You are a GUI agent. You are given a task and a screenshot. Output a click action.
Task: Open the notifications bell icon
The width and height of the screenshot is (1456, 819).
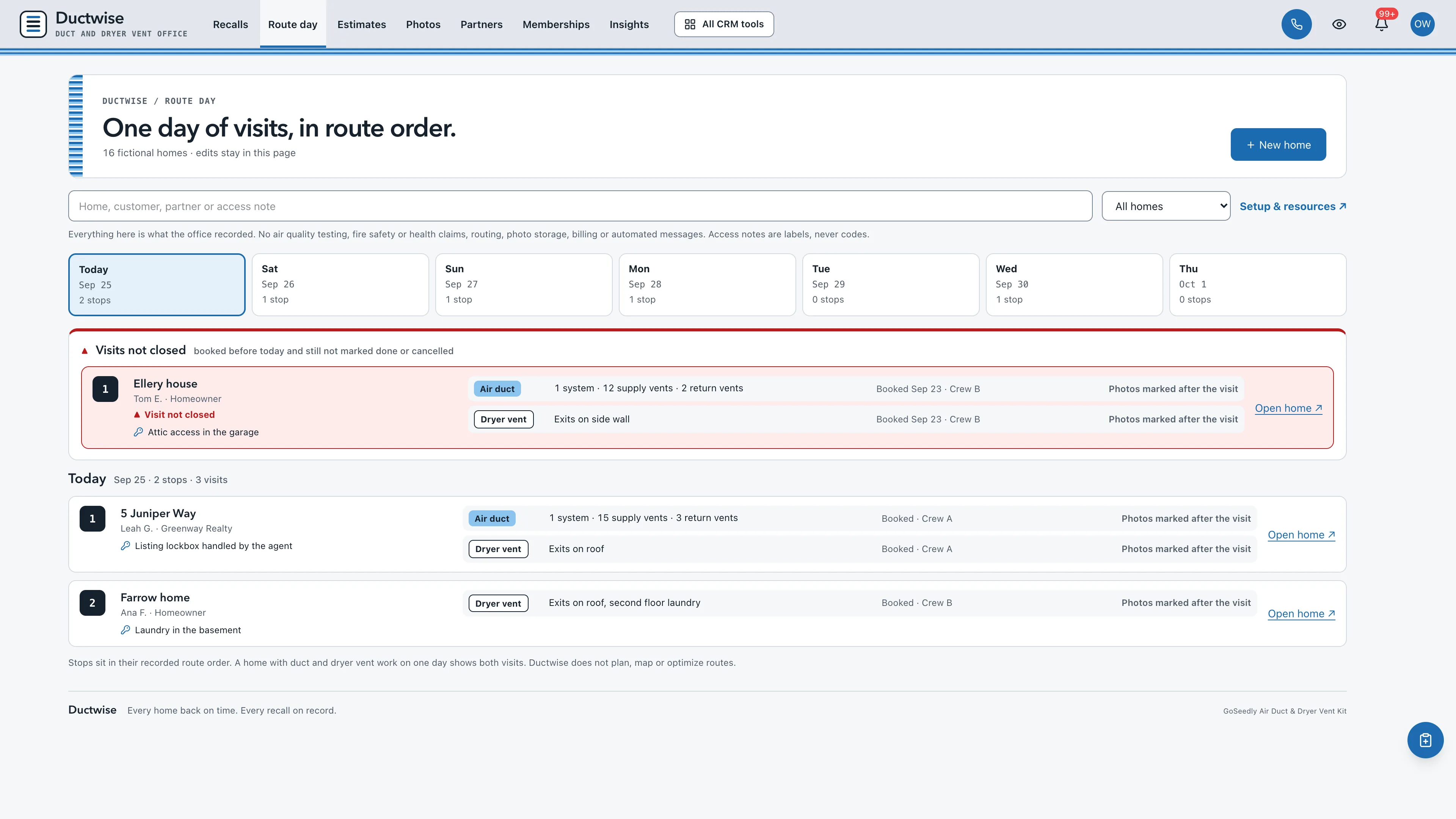pos(1381,24)
